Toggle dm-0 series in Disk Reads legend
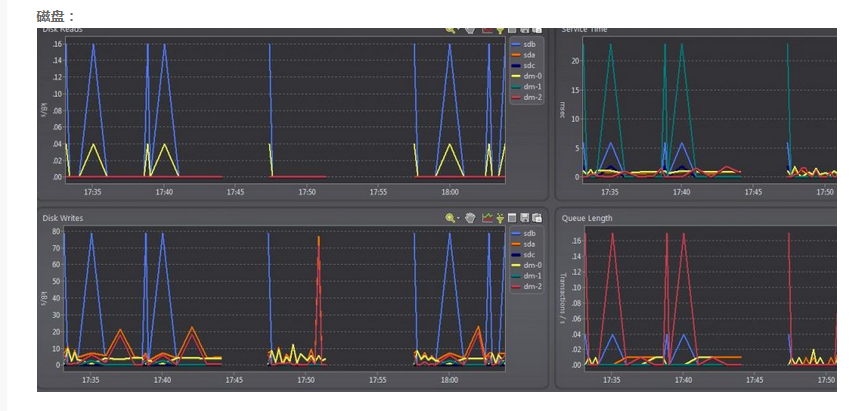This screenshot has height=411, width=865. 525,76
